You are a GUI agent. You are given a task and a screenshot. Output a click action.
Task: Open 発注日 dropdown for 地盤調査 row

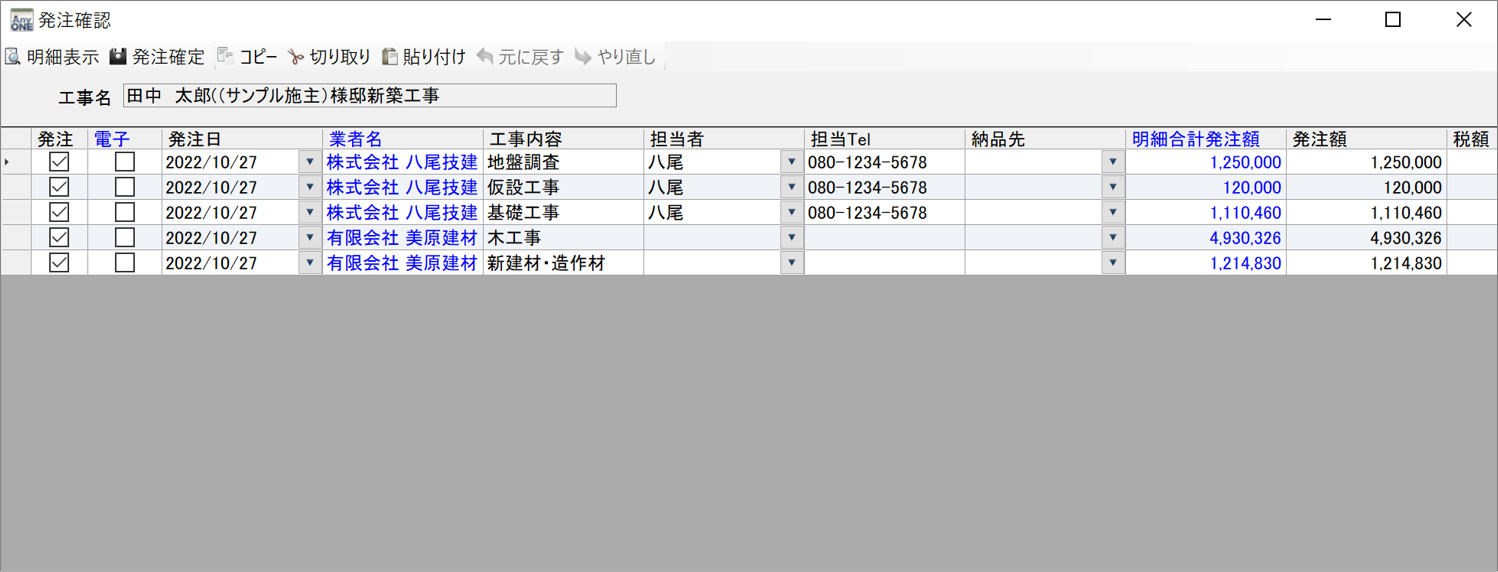coord(309,162)
